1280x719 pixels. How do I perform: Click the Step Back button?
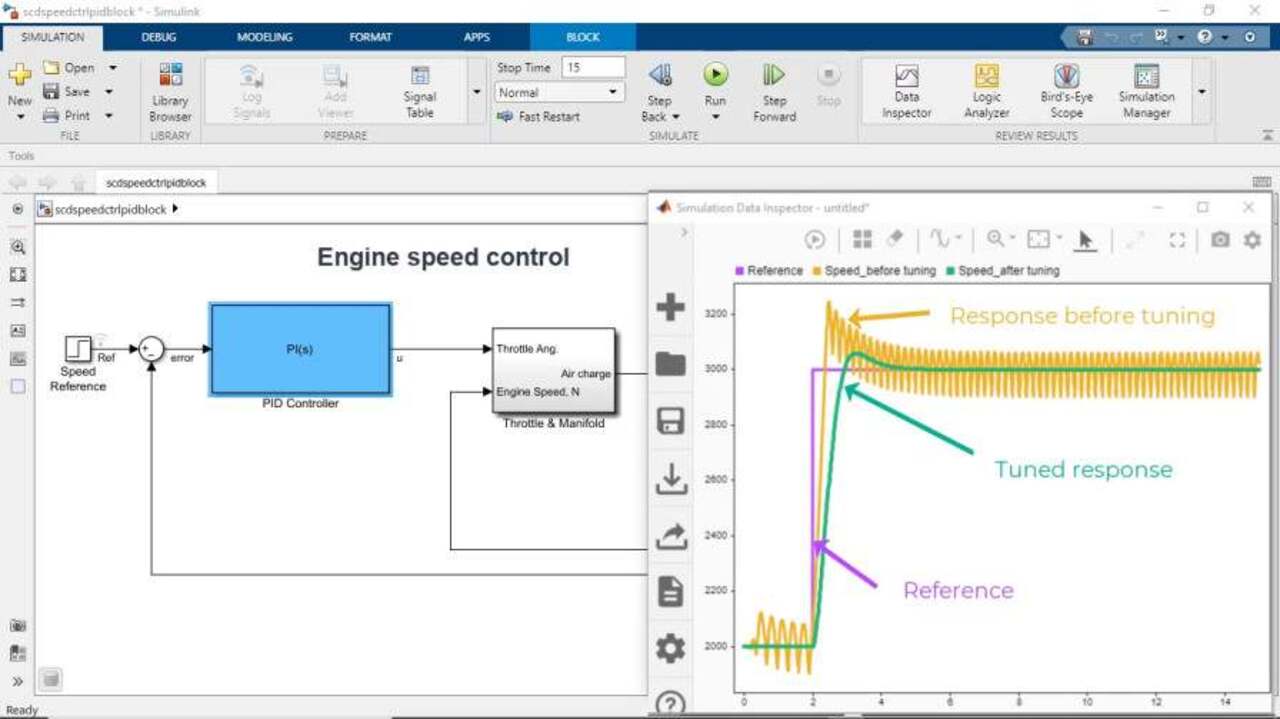659,91
